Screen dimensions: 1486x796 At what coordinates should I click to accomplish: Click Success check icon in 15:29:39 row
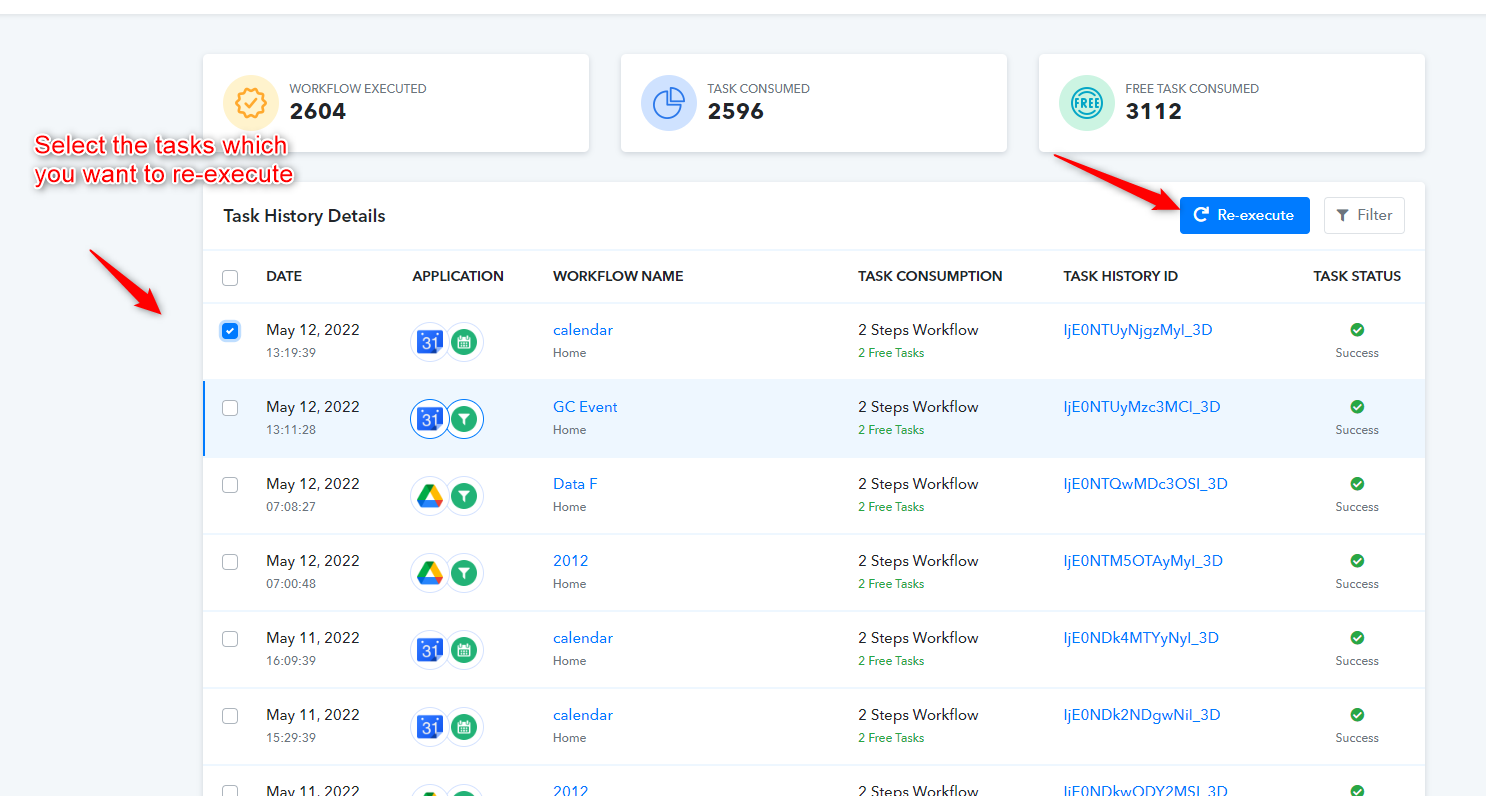[1357, 715]
